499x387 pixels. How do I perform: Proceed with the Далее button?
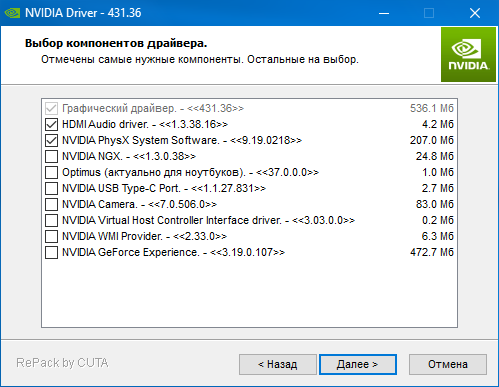coord(358,364)
